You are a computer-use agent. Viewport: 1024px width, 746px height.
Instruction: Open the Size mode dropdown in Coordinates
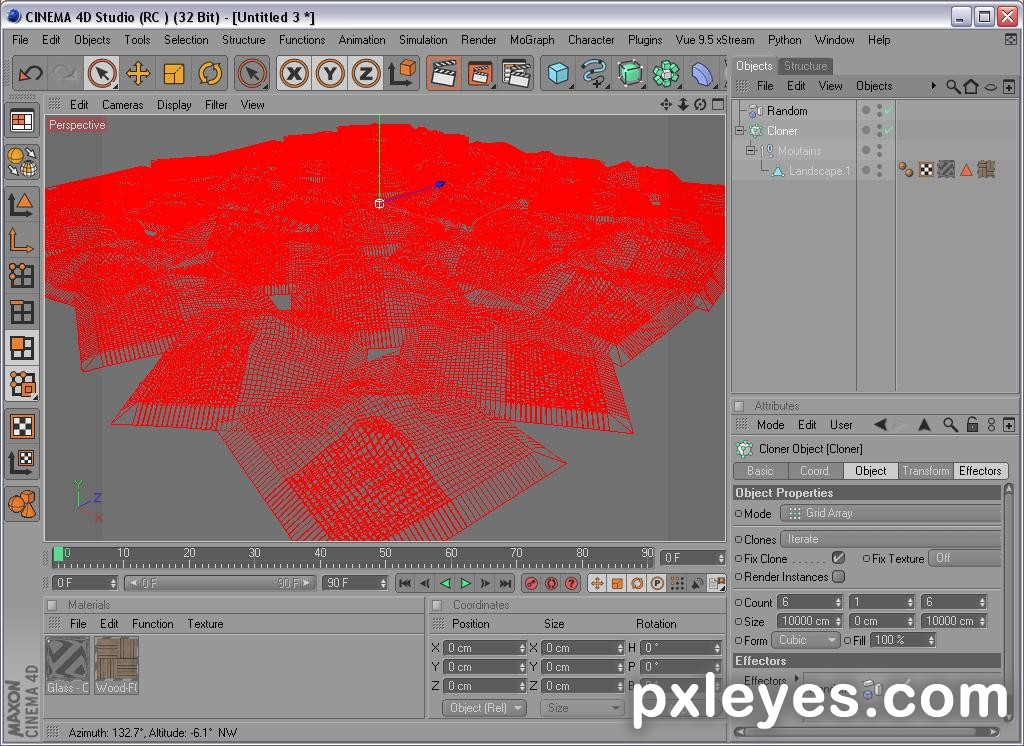pyautogui.click(x=581, y=707)
